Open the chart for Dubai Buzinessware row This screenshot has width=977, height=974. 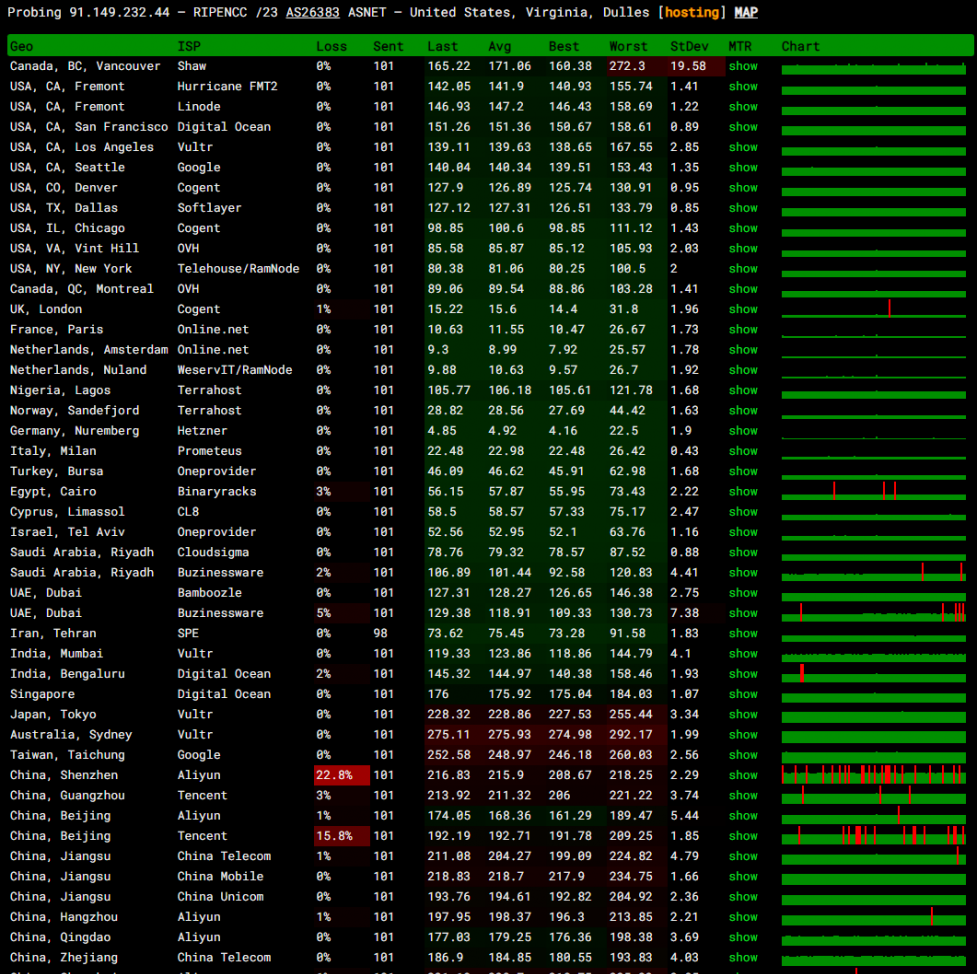874,613
